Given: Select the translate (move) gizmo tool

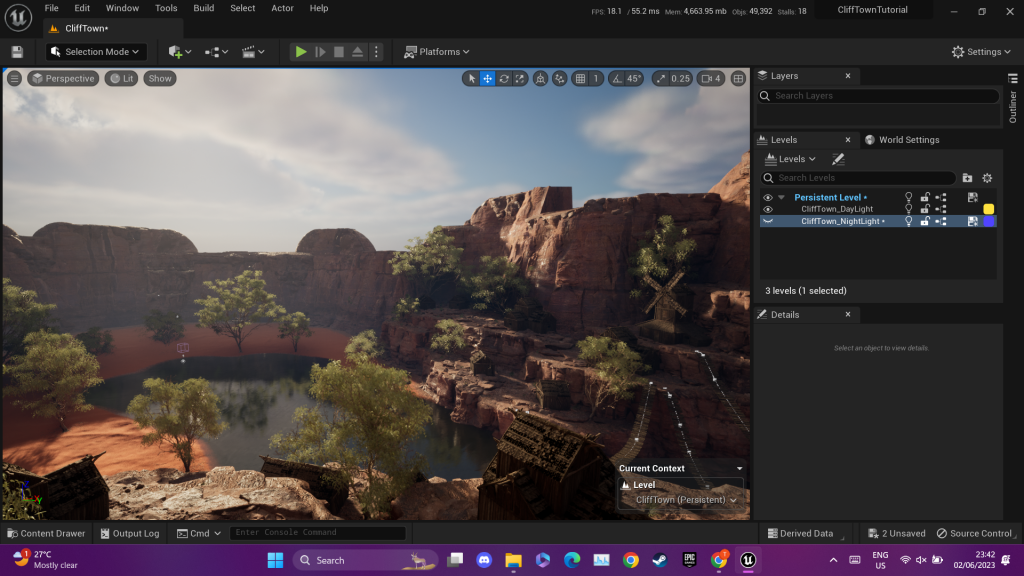Looking at the screenshot, I should pos(488,79).
